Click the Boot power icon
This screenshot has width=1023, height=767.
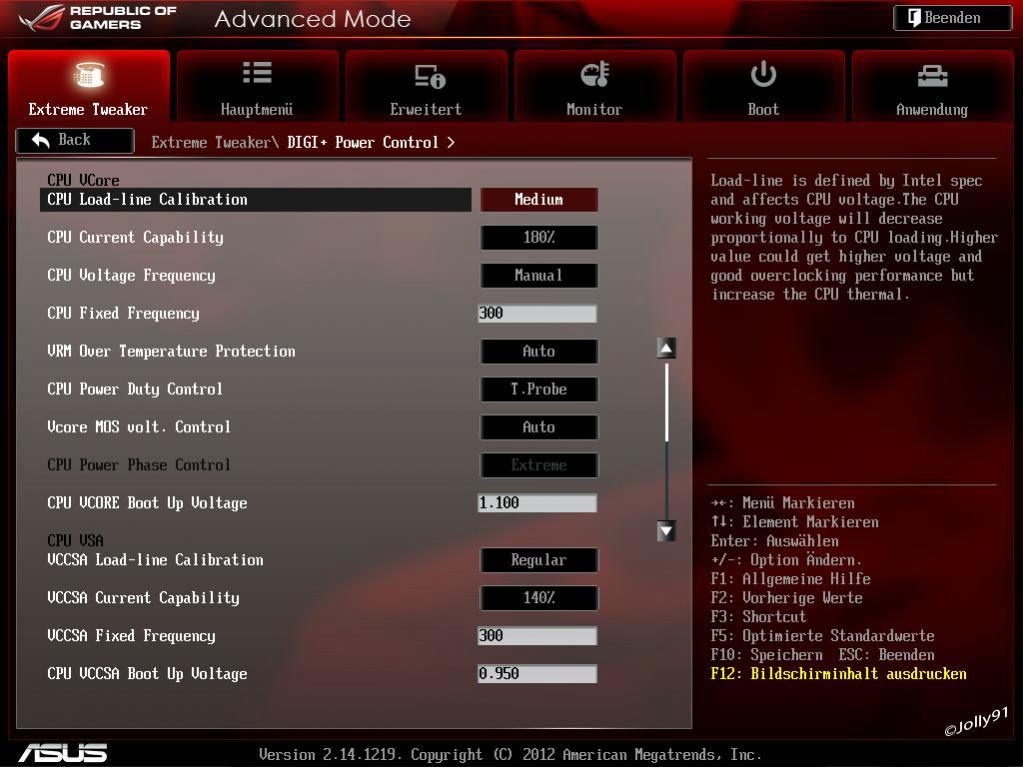pos(763,74)
